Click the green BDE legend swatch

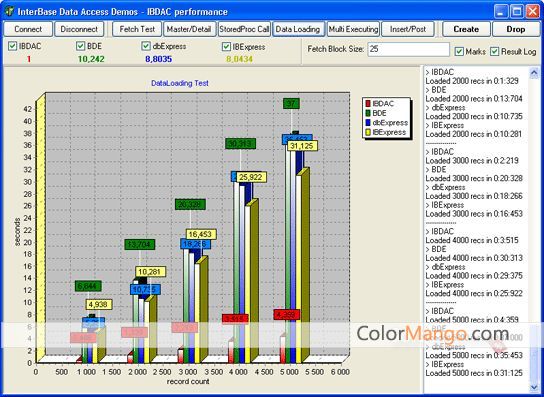click(x=368, y=113)
